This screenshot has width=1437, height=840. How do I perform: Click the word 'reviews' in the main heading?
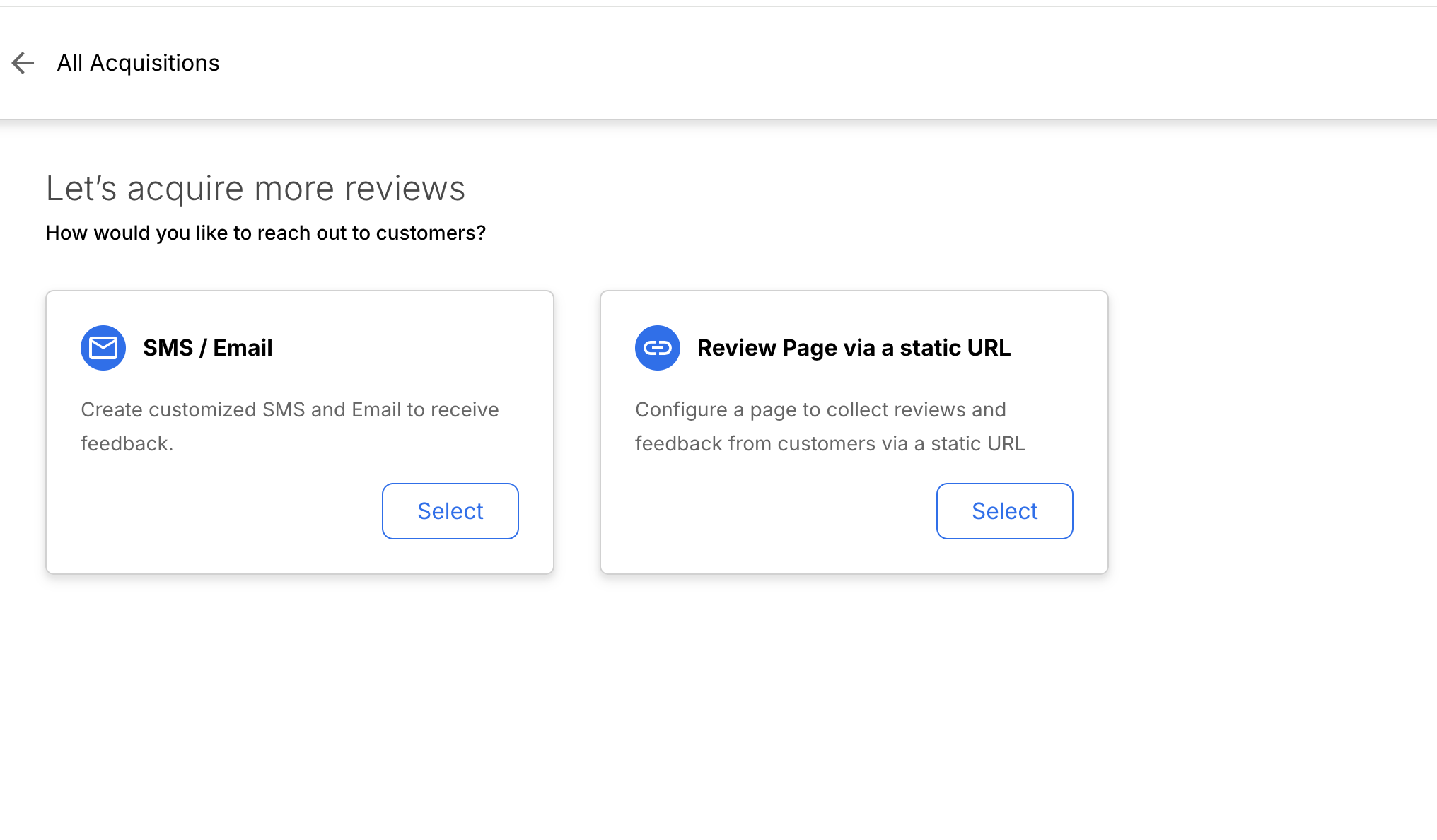[405, 189]
